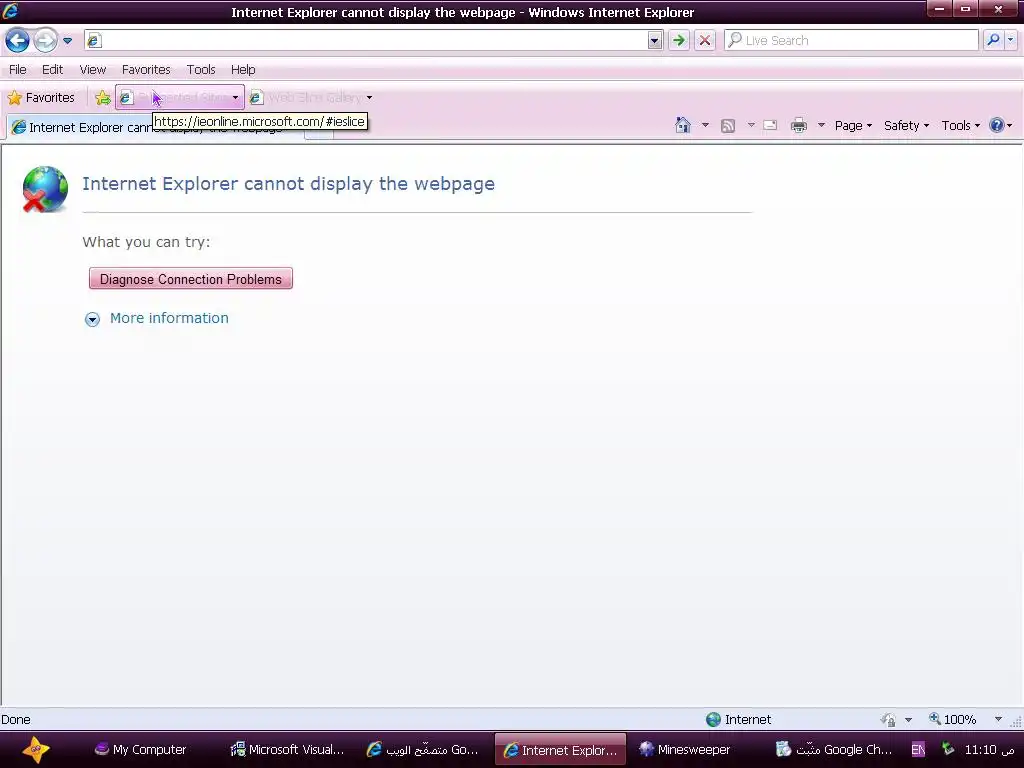
Task: Open the Help menu
Action: point(243,69)
